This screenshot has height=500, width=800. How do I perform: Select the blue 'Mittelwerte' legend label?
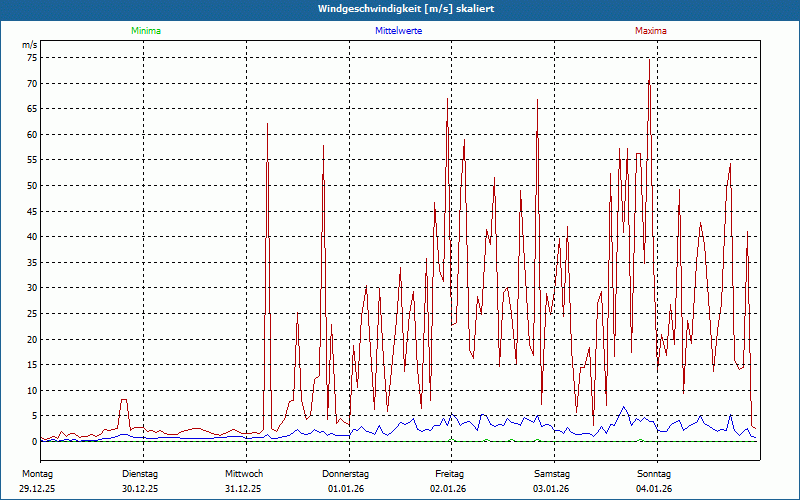398,31
